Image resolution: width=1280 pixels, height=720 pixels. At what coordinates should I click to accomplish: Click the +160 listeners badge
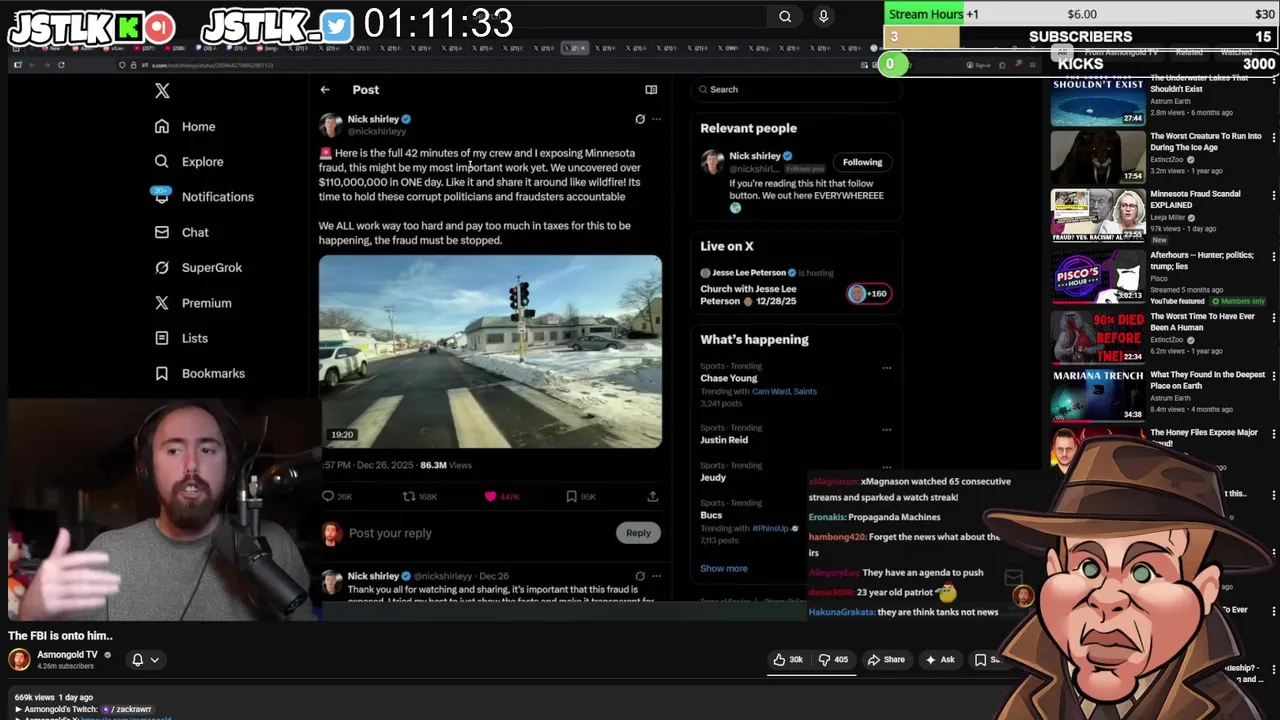[x=868, y=294]
